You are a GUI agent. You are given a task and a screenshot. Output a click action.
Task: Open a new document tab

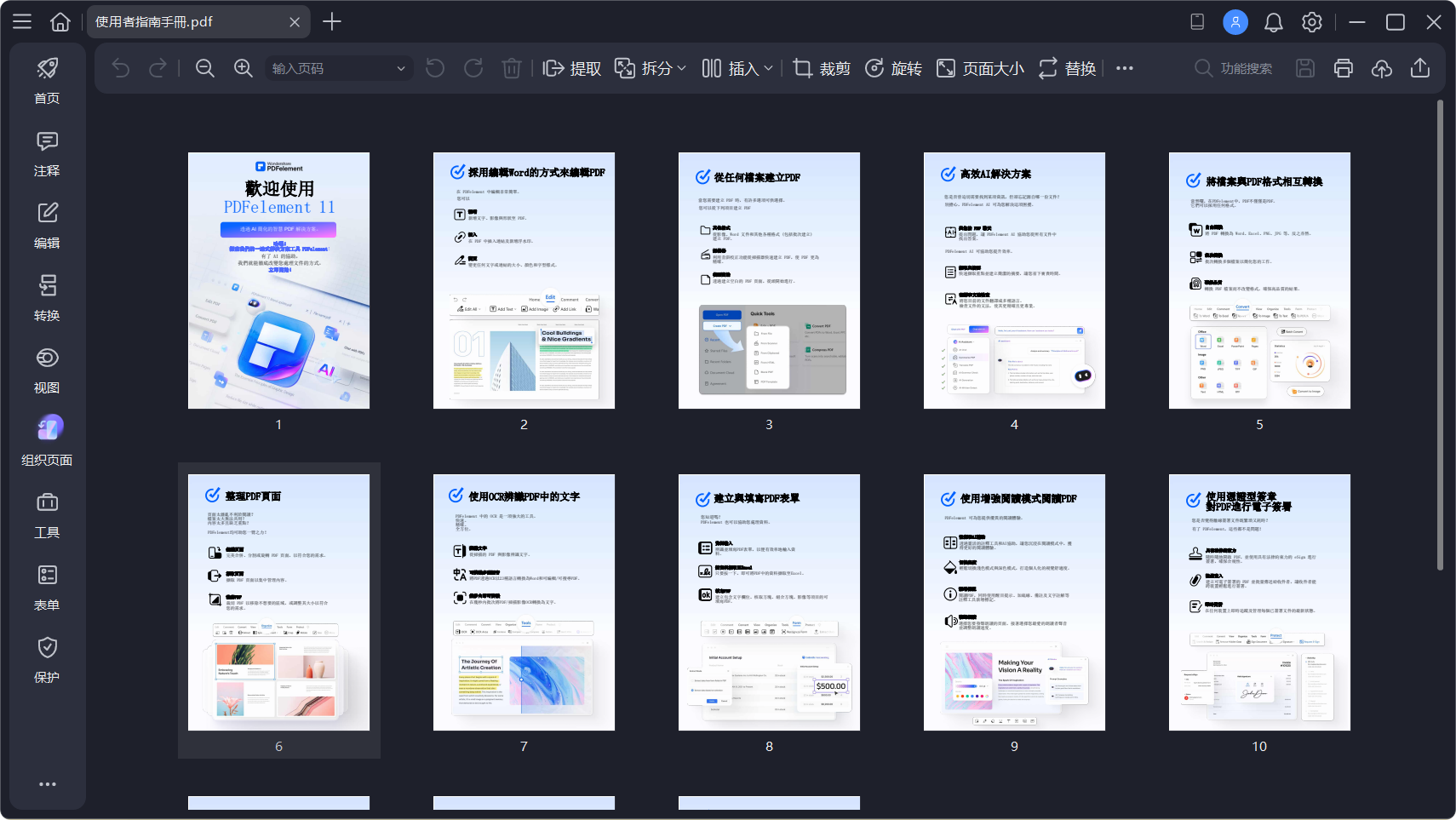point(333,21)
